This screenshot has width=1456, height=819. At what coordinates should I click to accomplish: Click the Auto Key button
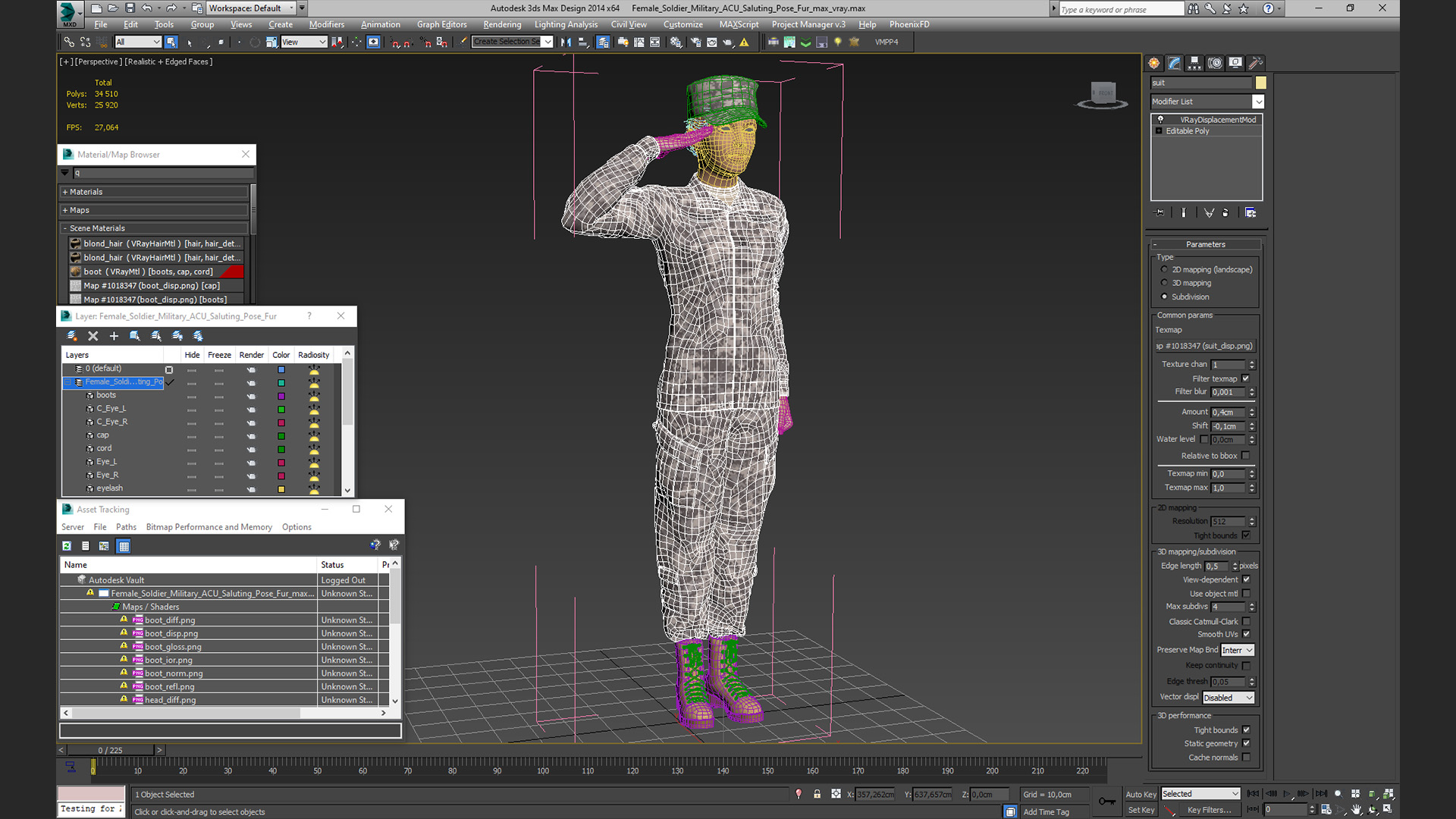(x=1141, y=794)
